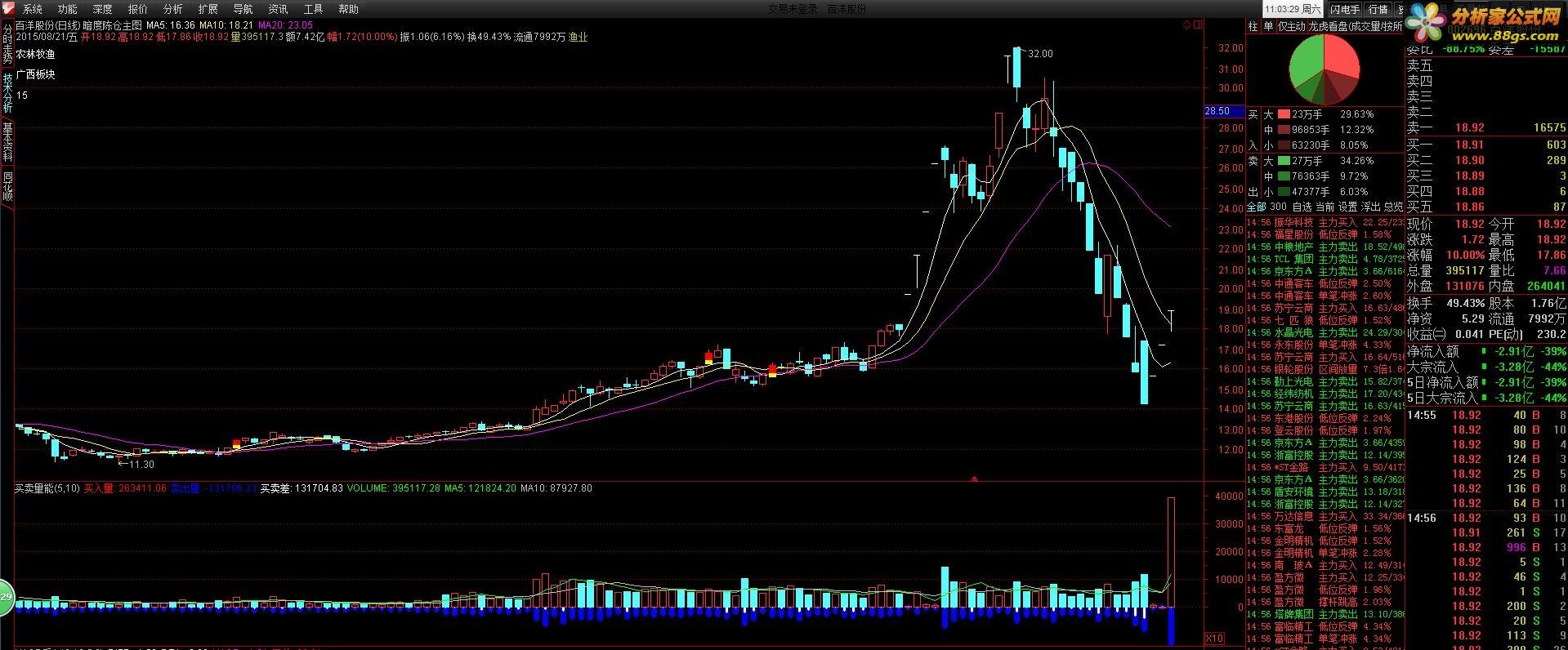Click the buy/sell pie chart
Viewport: 1568px width, 650px height.
pos(1324,70)
